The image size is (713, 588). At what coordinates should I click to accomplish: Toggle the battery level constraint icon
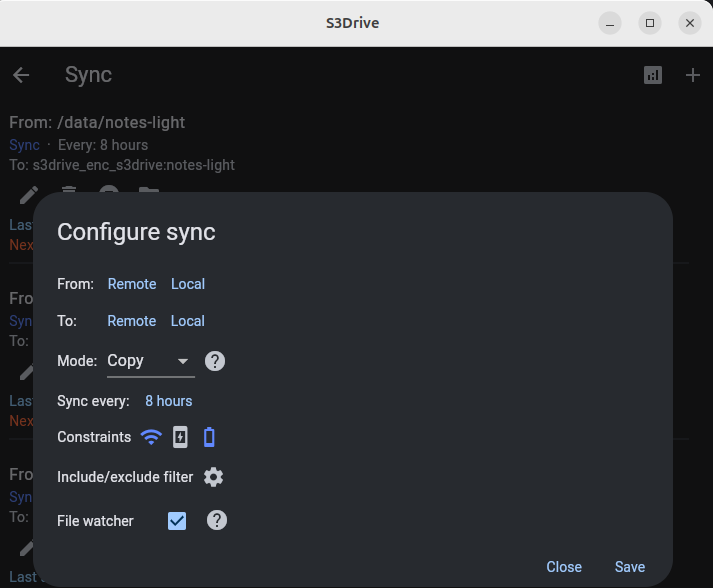(x=209, y=437)
